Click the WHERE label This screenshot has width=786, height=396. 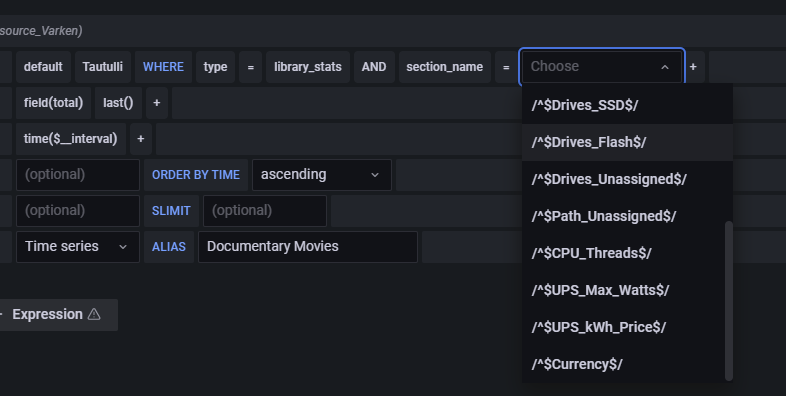pos(163,67)
